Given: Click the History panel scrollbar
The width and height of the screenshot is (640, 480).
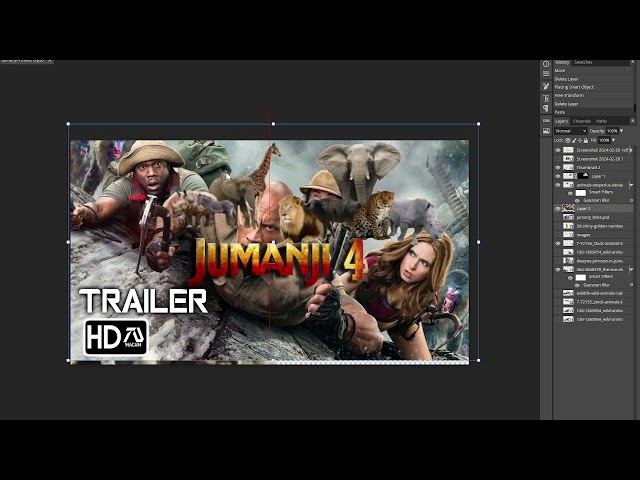Looking at the screenshot, I should tap(634, 108).
